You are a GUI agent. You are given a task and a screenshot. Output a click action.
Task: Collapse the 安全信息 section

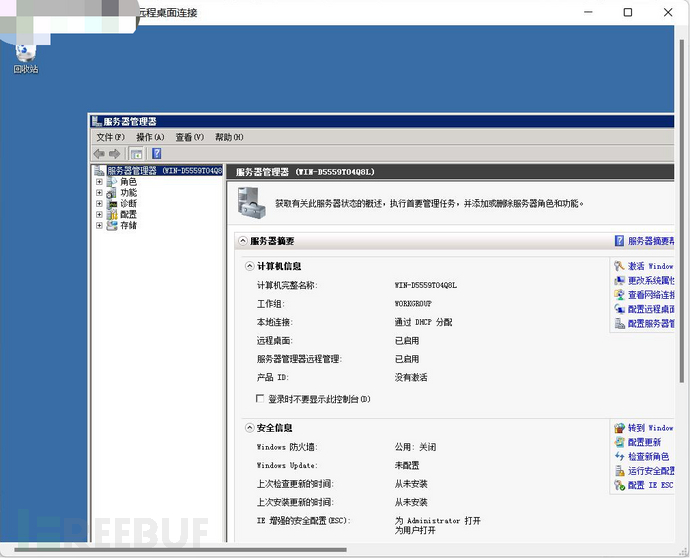click(250, 428)
